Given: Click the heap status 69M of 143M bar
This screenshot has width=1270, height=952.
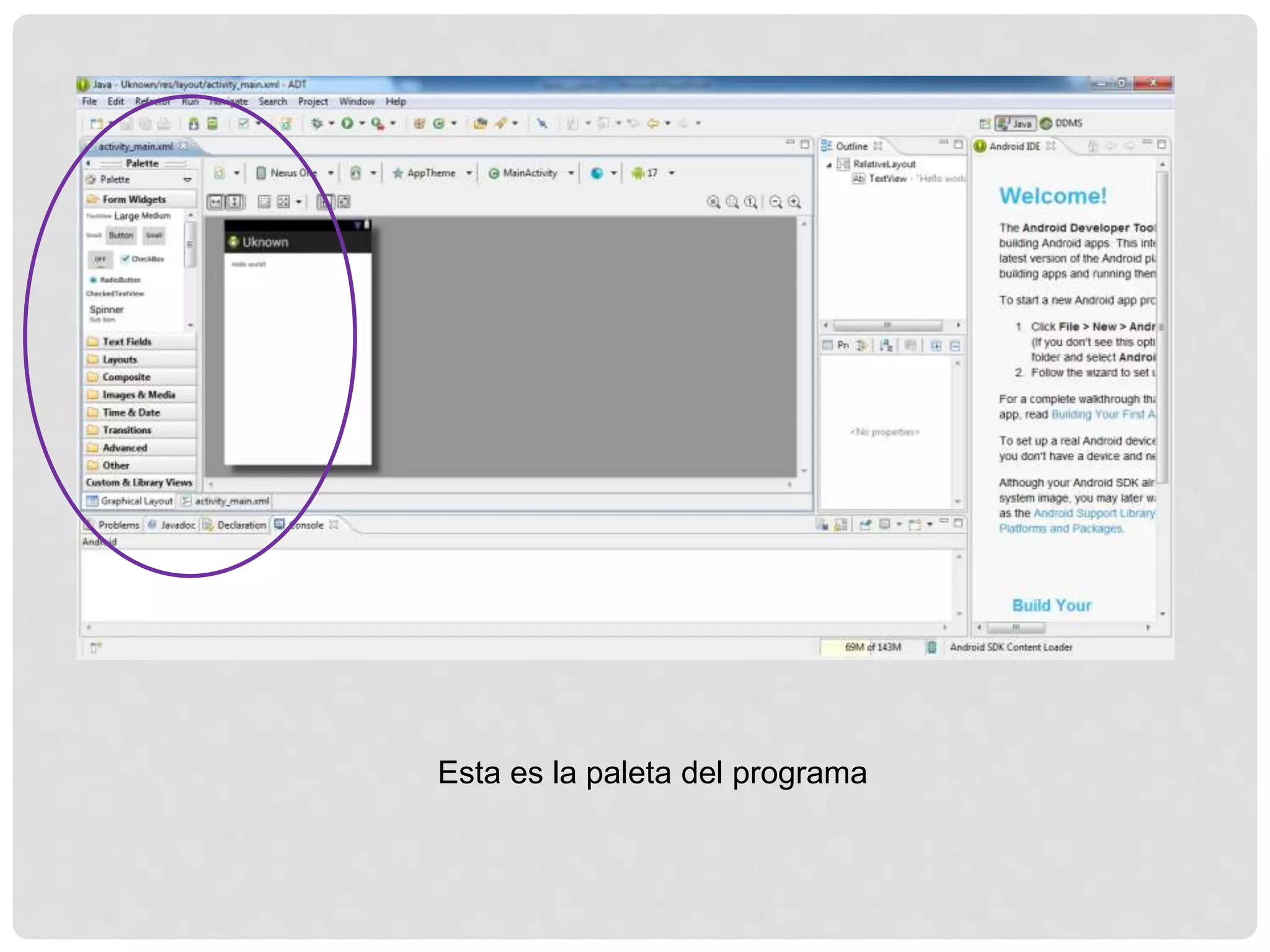Looking at the screenshot, I should coord(871,647).
